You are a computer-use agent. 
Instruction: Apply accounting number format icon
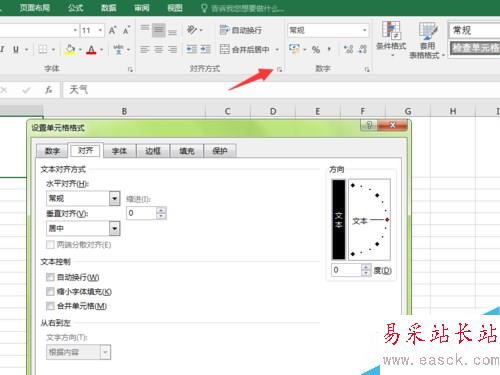pos(294,50)
